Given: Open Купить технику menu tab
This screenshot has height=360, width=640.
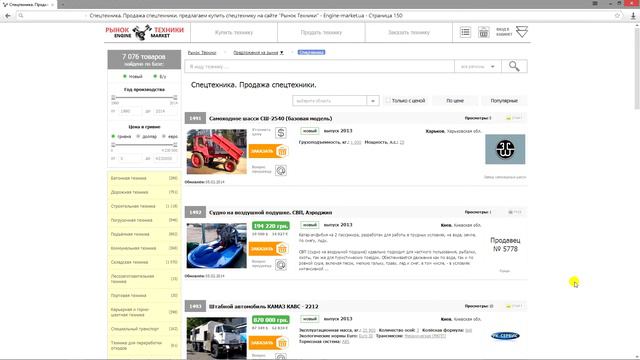Looking at the screenshot, I should click(234, 32).
